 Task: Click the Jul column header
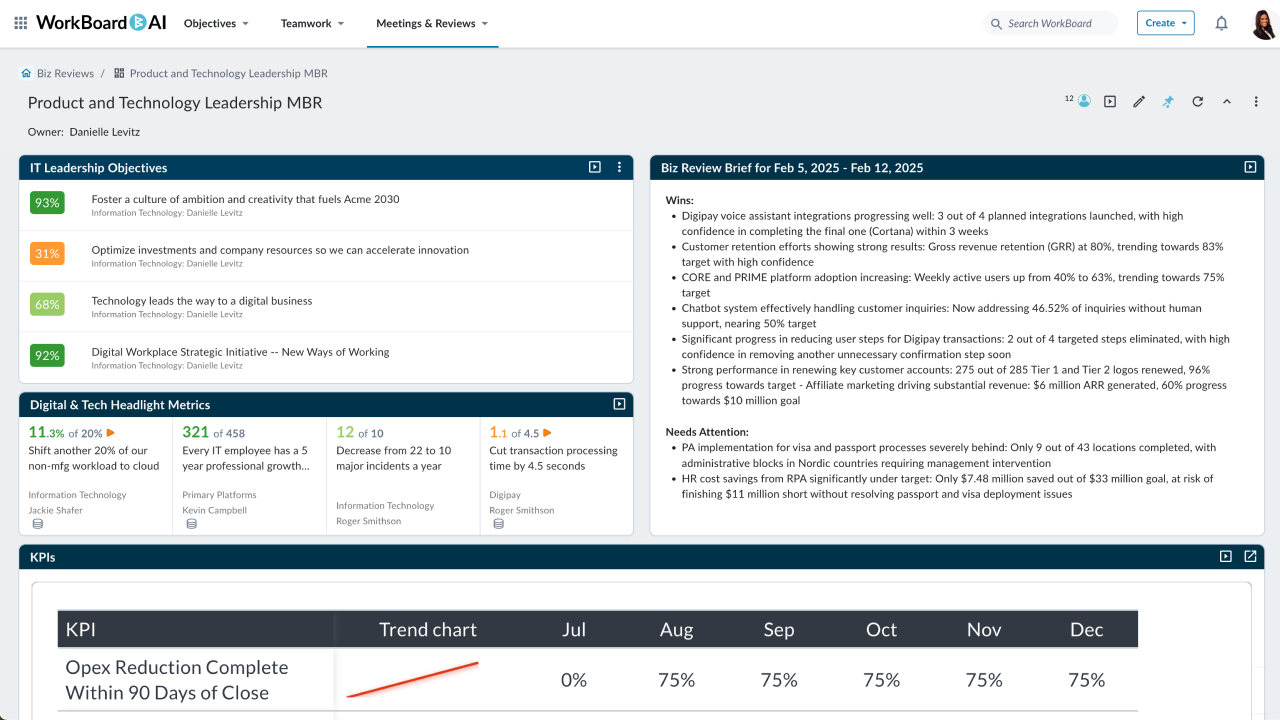(x=574, y=630)
